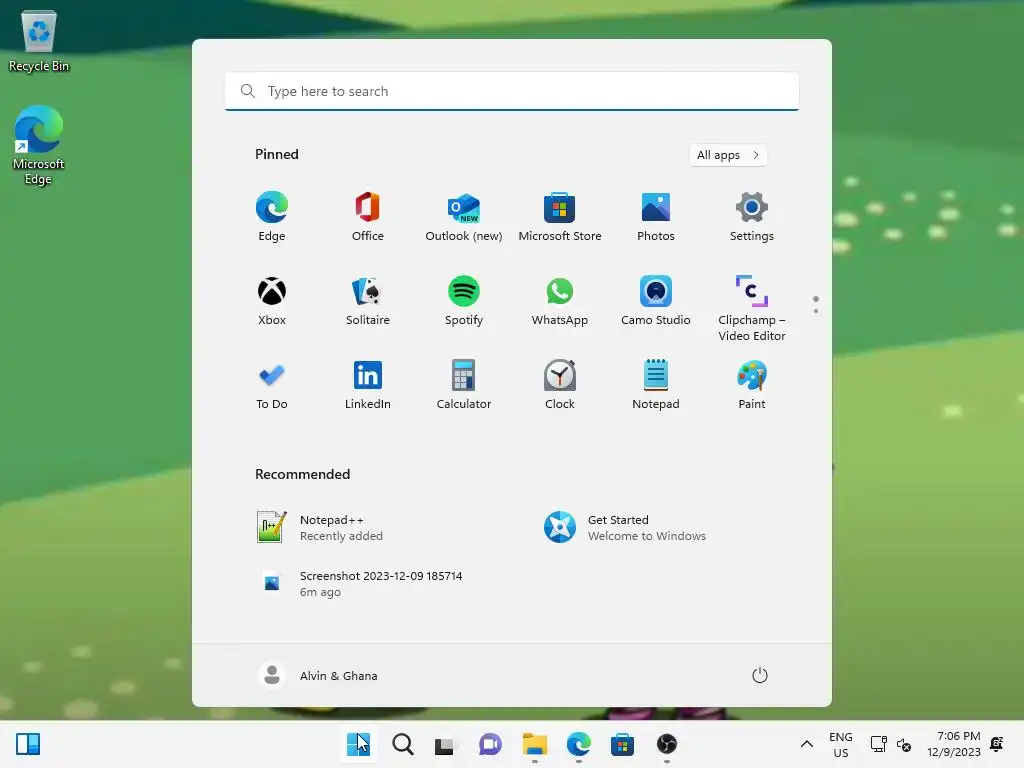Open Solitaire game
Image resolution: width=1024 pixels, height=768 pixels.
368,301
